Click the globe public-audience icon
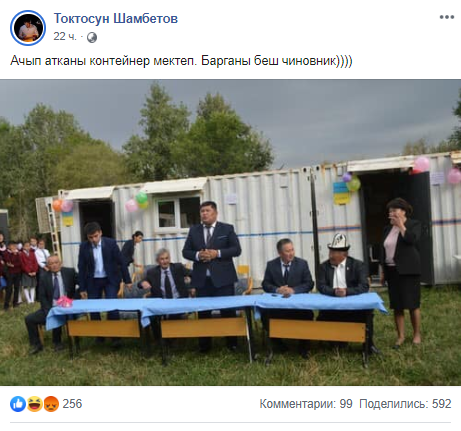Image resolution: width=461 pixels, height=431 pixels. pyautogui.click(x=92, y=37)
